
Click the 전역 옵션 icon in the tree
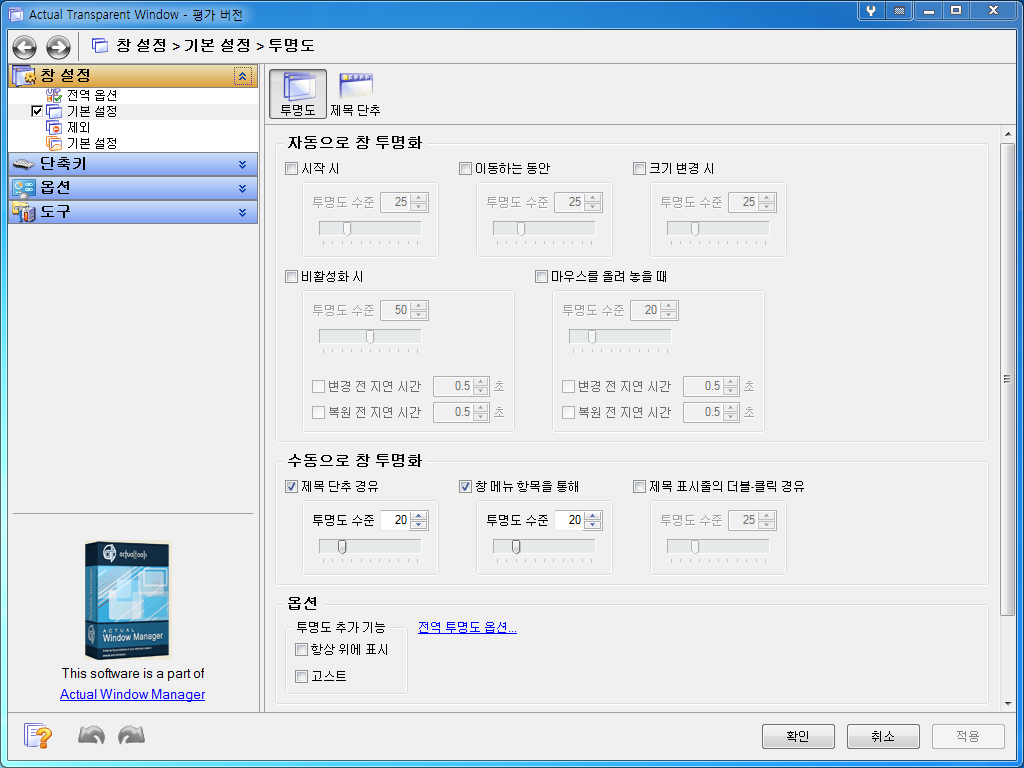click(54, 95)
